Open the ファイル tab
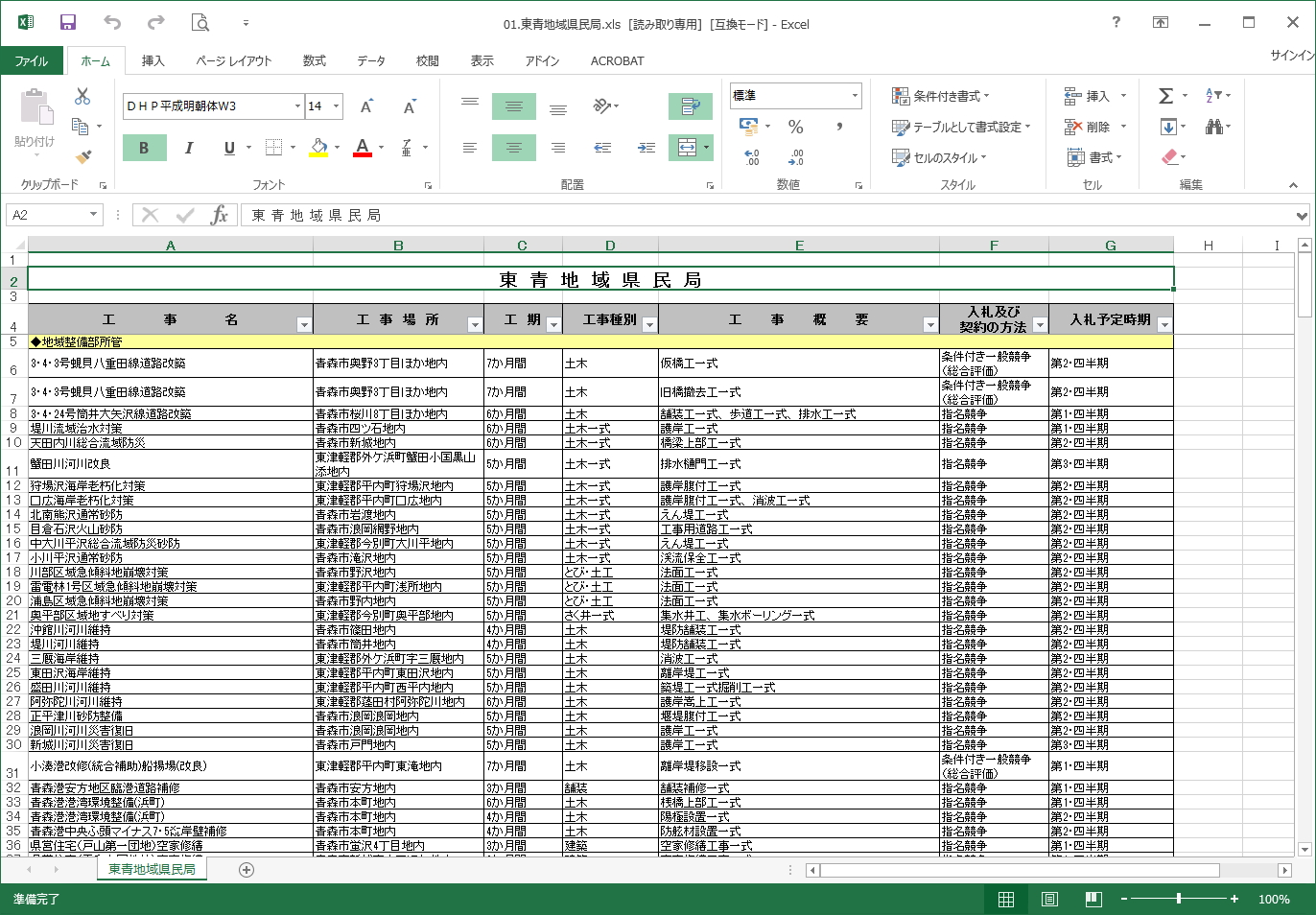This screenshot has height=915, width=1316. click(x=32, y=60)
